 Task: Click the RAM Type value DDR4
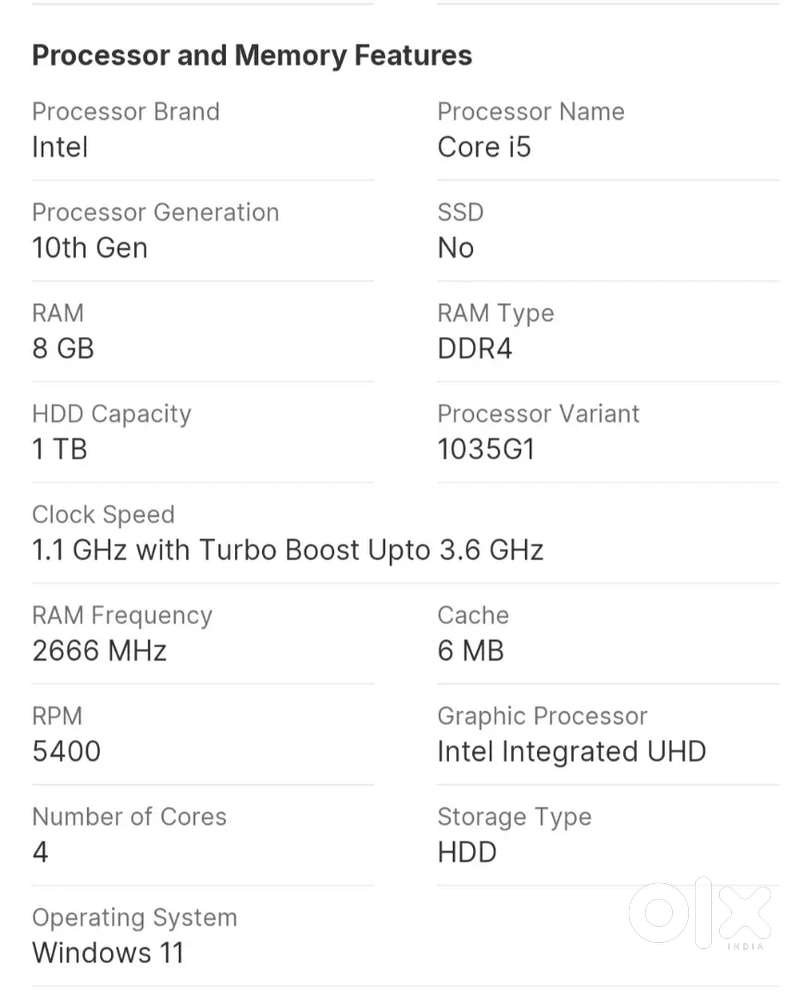[x=475, y=350]
